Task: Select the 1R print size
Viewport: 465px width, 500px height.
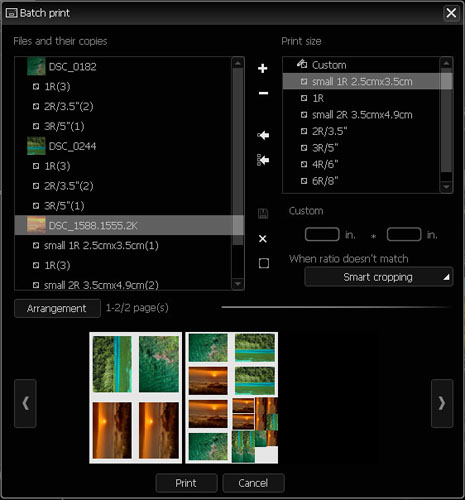Action: 361,98
